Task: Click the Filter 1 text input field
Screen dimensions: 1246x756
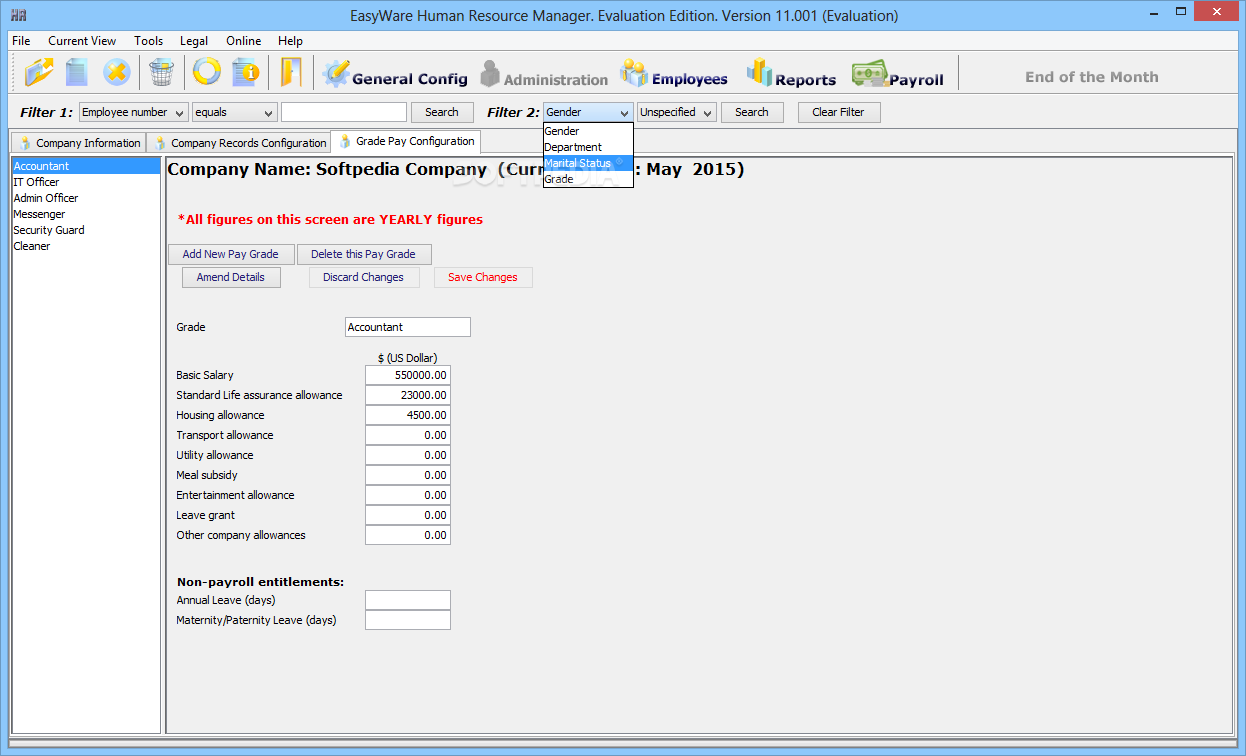Action: (344, 112)
